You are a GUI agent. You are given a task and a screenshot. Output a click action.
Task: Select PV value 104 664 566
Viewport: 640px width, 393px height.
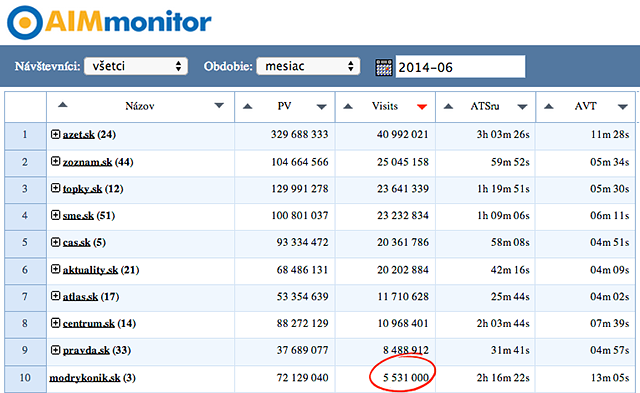tap(300, 162)
